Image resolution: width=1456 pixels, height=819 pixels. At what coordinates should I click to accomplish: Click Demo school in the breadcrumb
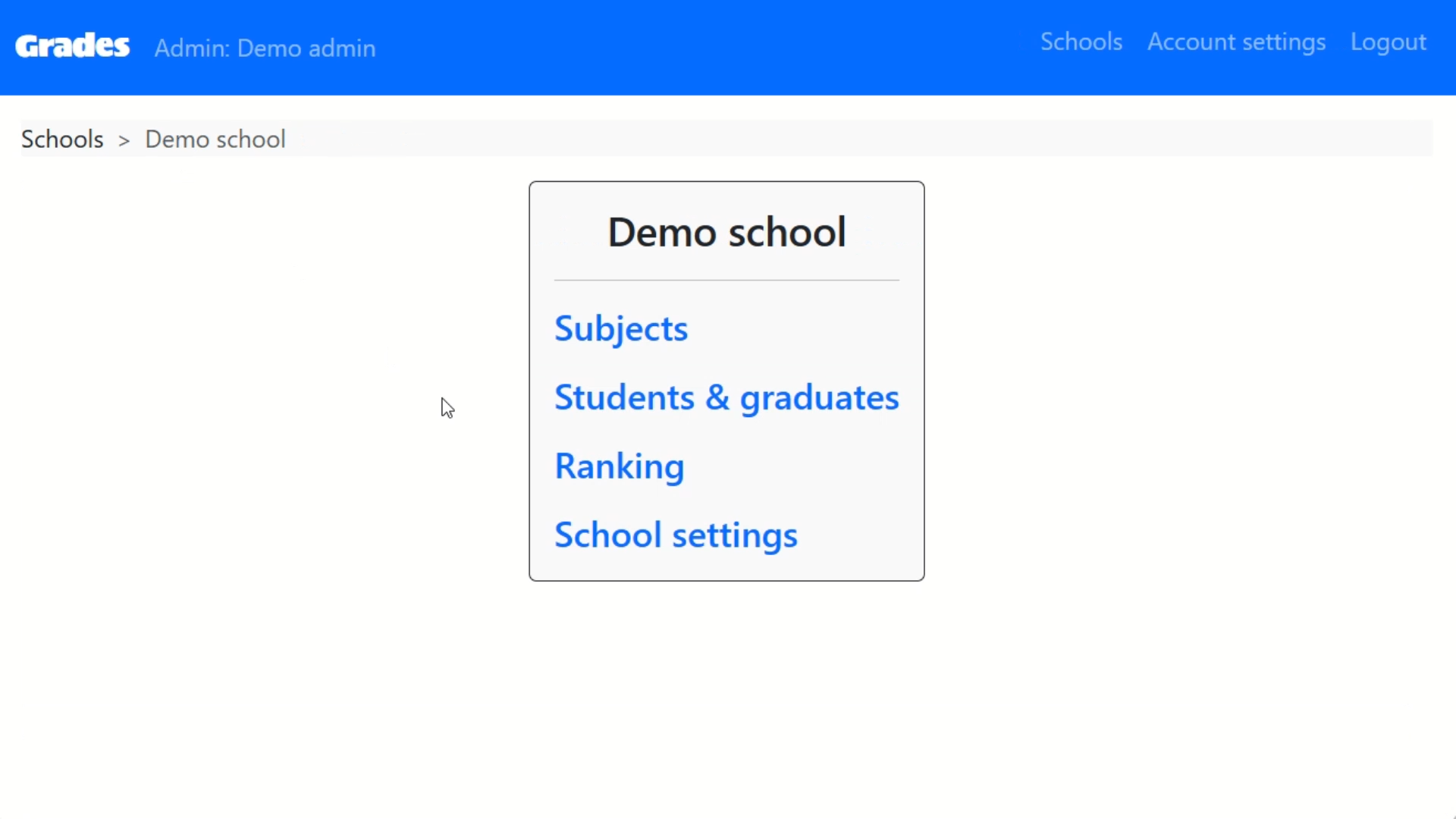[215, 139]
